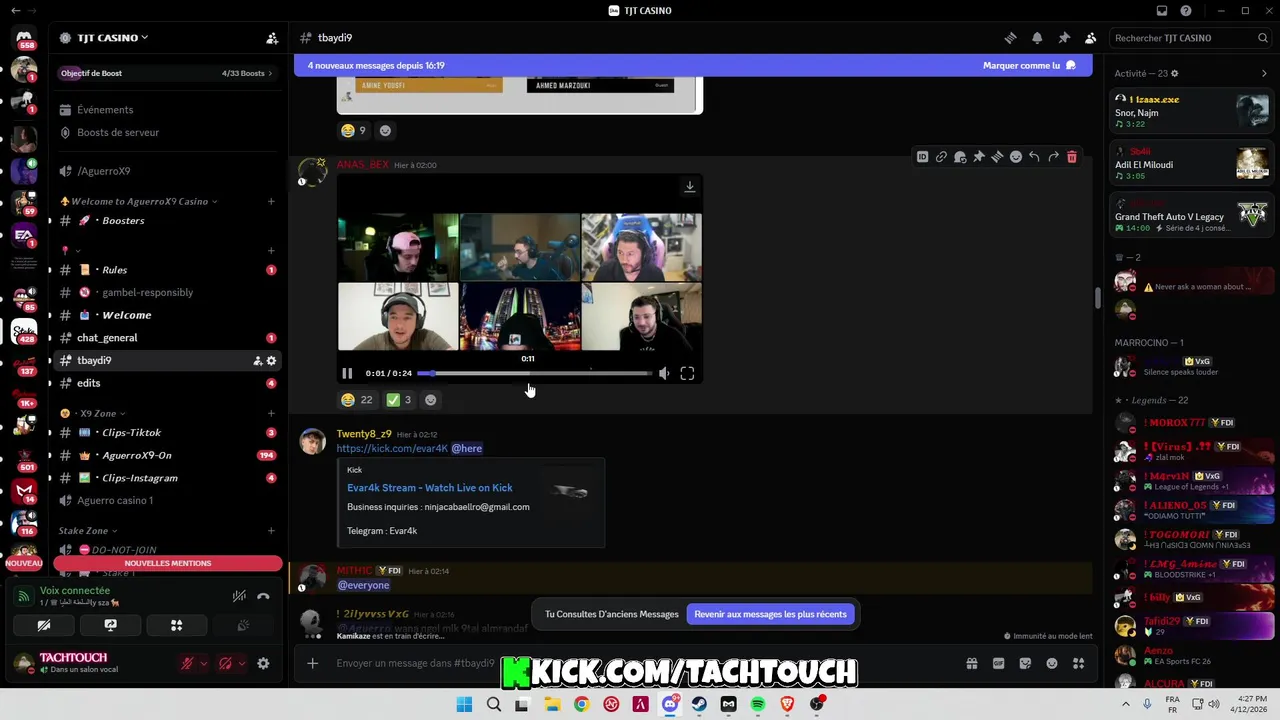Start an activity button in voice panel

pos(176,625)
